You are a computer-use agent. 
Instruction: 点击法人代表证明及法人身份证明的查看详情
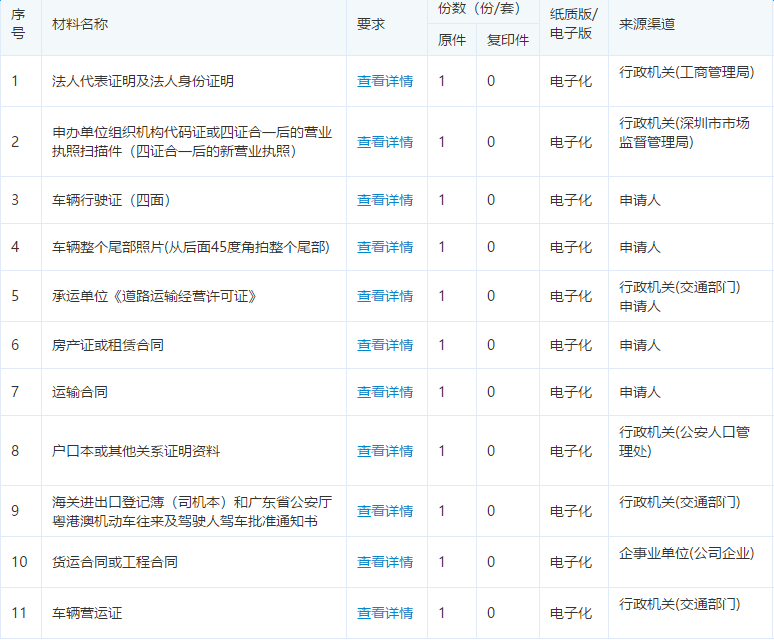pos(385,81)
